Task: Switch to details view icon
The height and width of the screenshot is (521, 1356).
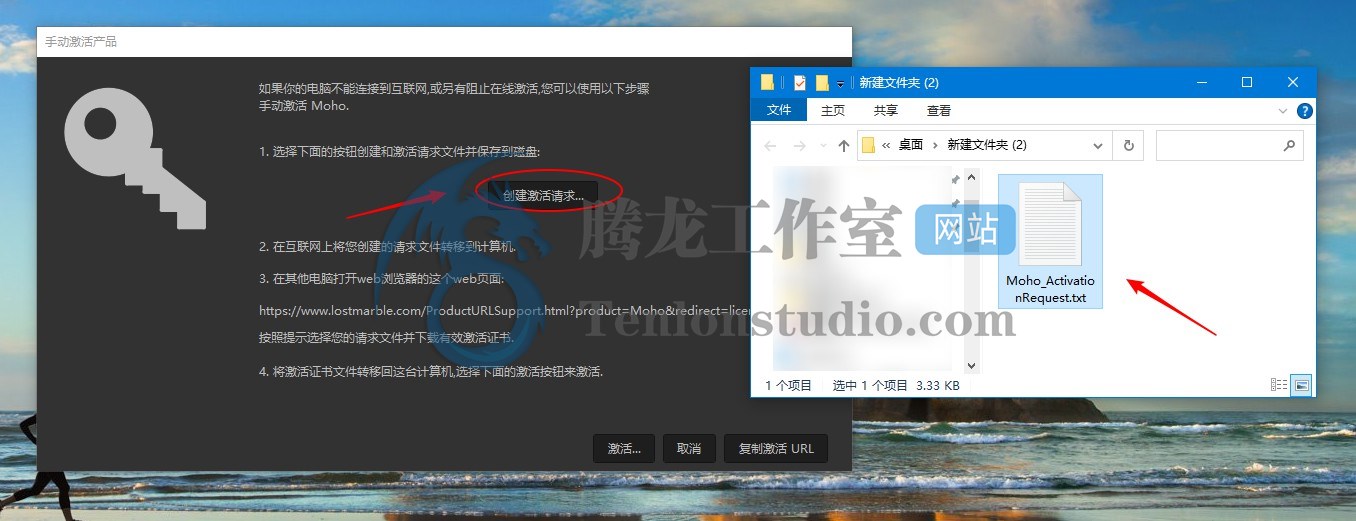Action: pyautogui.click(x=1278, y=385)
